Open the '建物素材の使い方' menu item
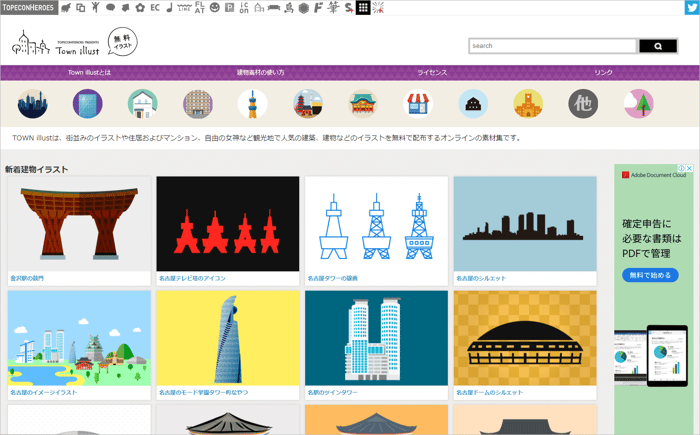 (260, 73)
